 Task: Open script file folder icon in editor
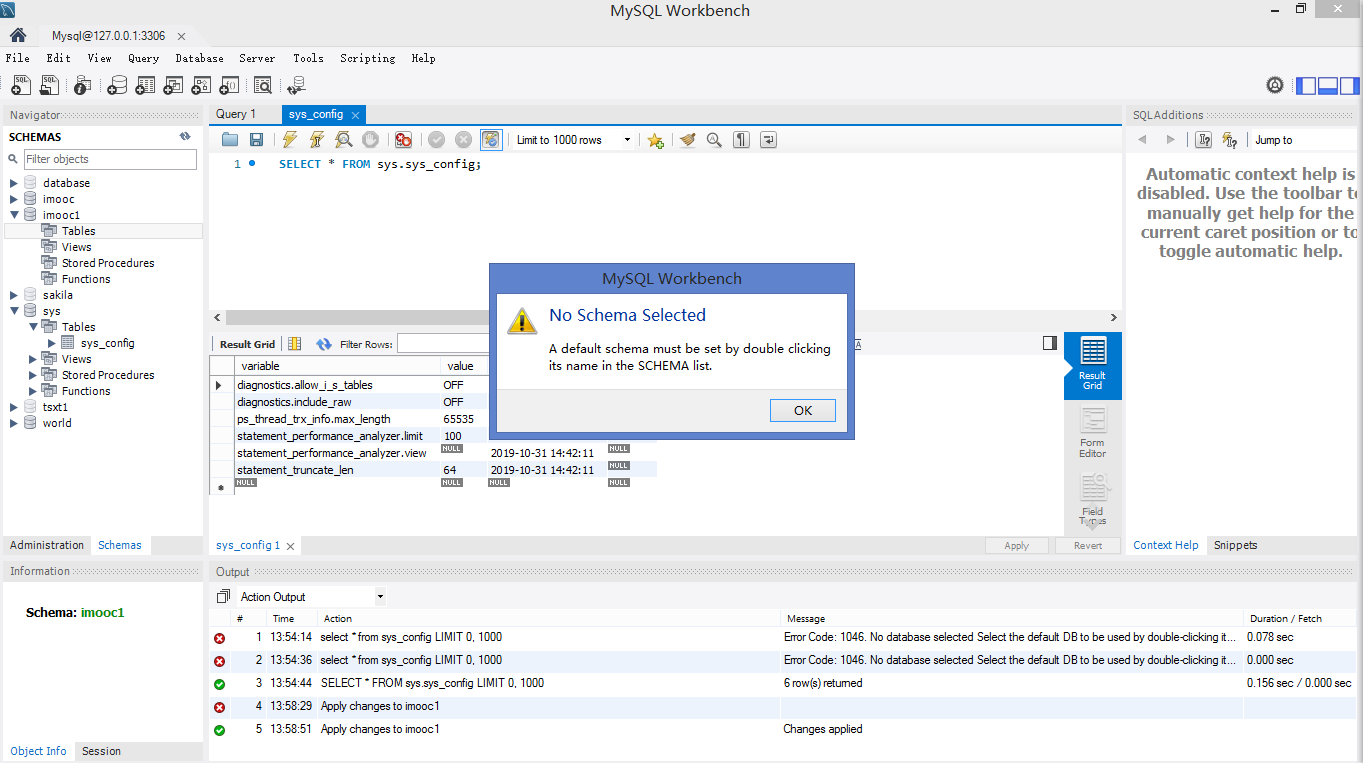click(x=230, y=140)
